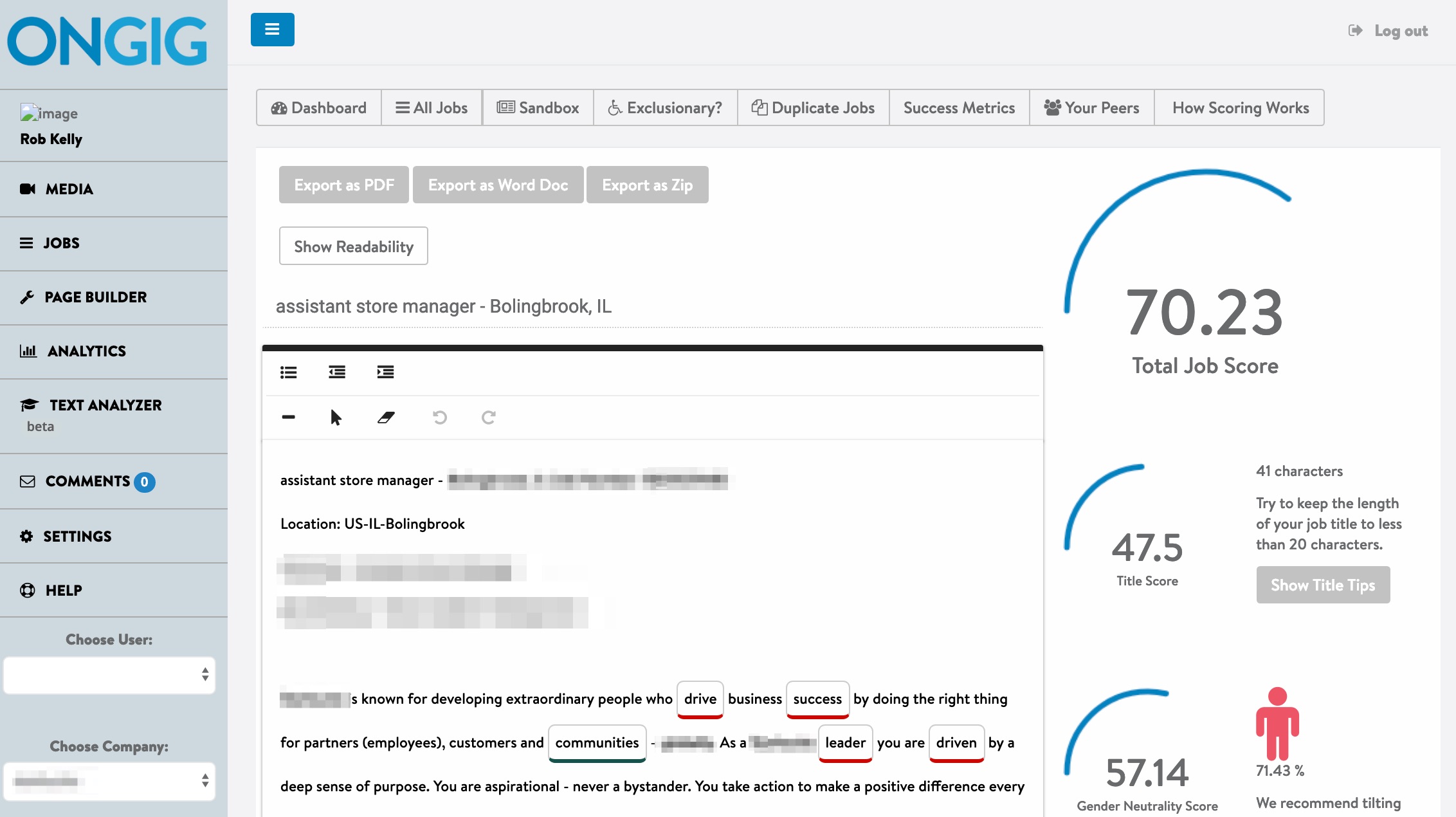Click the Log out link
Image resolution: width=1456 pixels, height=817 pixels.
(1388, 31)
